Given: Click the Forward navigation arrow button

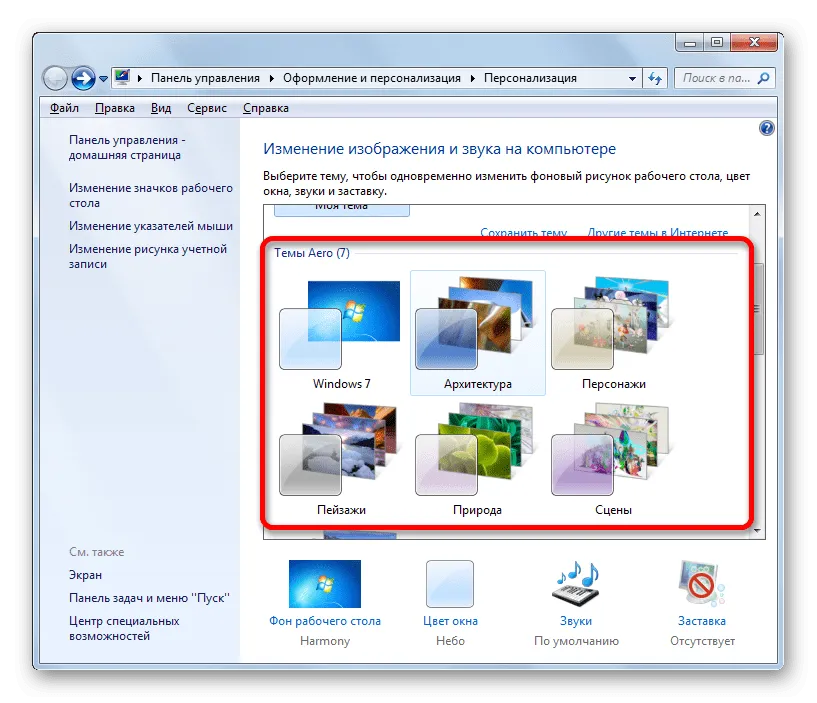Looking at the screenshot, I should point(83,79).
